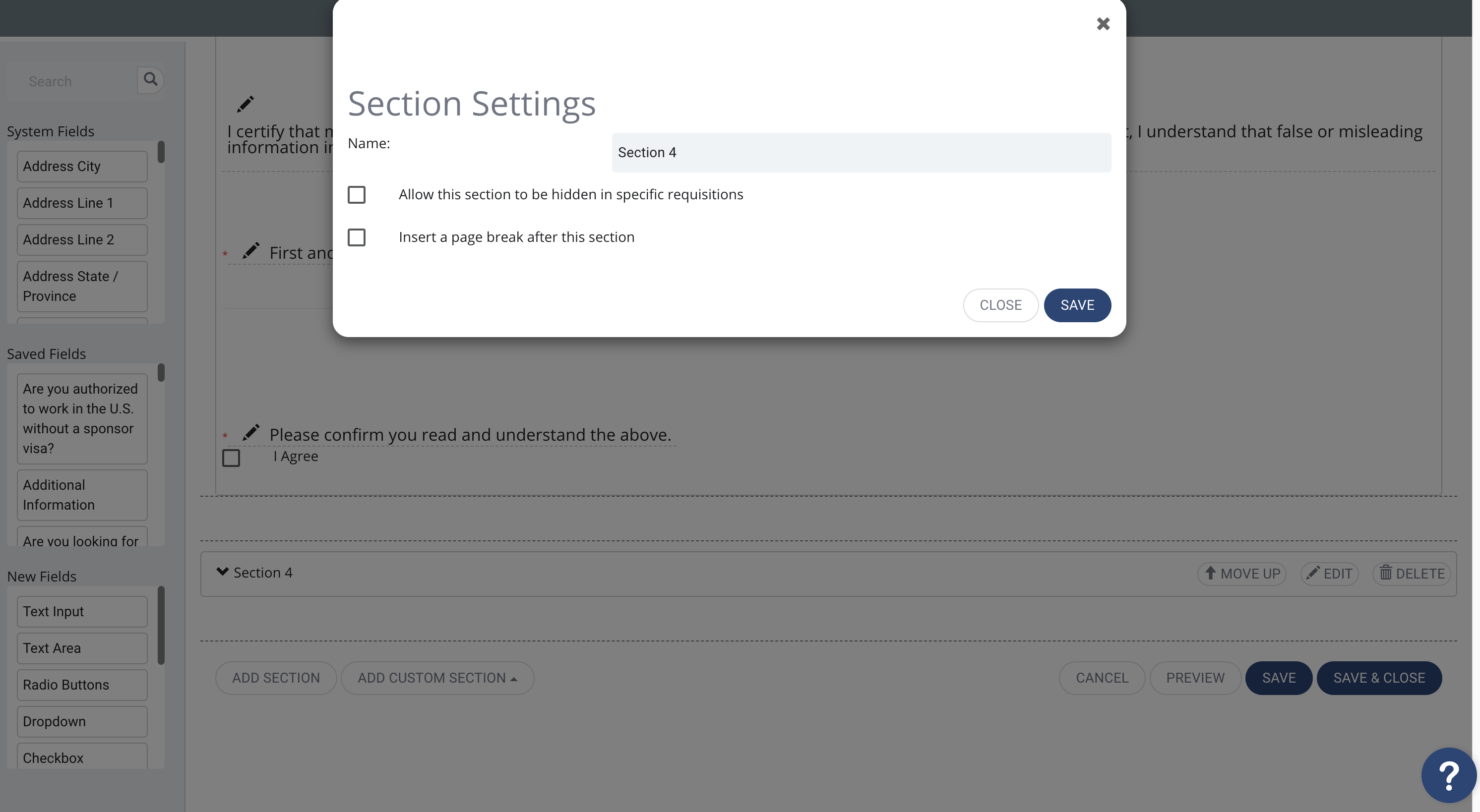Check insert a page break after section

pyautogui.click(x=356, y=237)
